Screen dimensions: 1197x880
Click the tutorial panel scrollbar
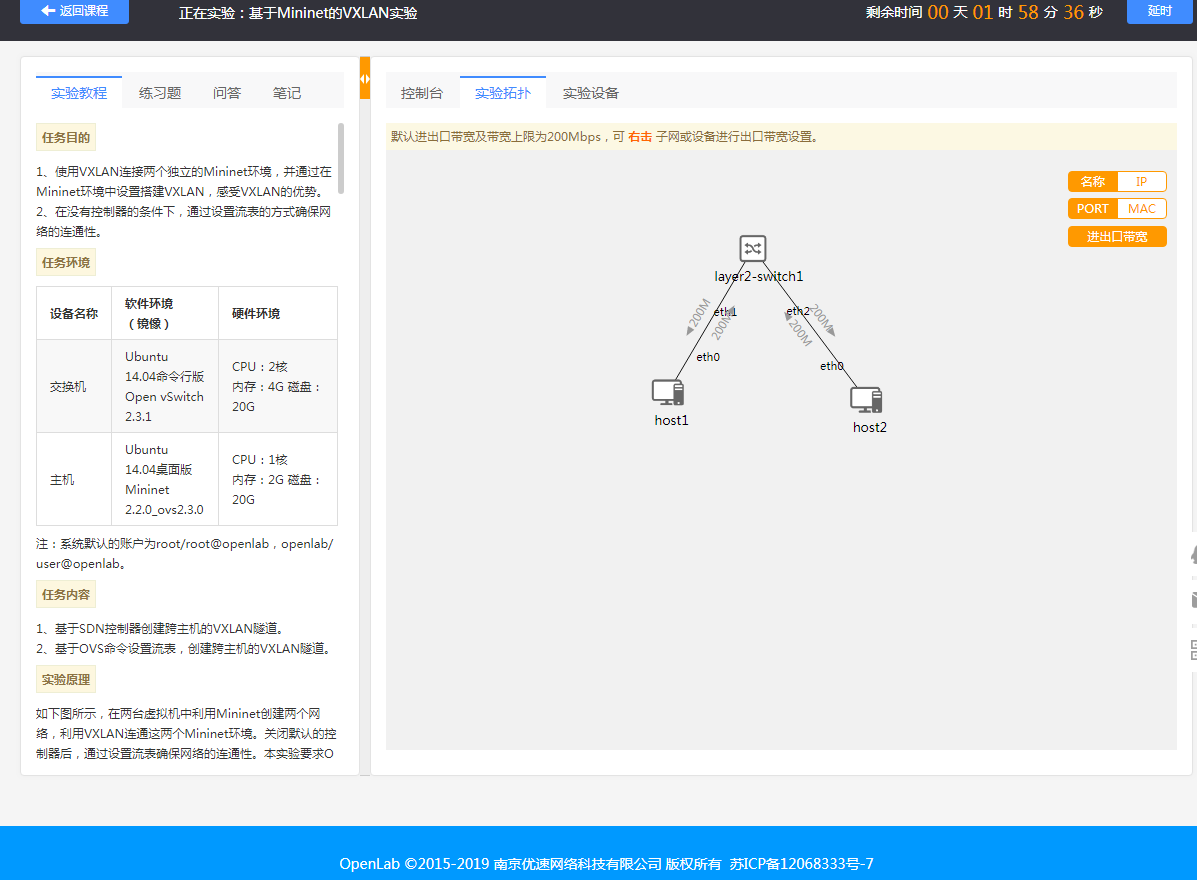coord(340,159)
